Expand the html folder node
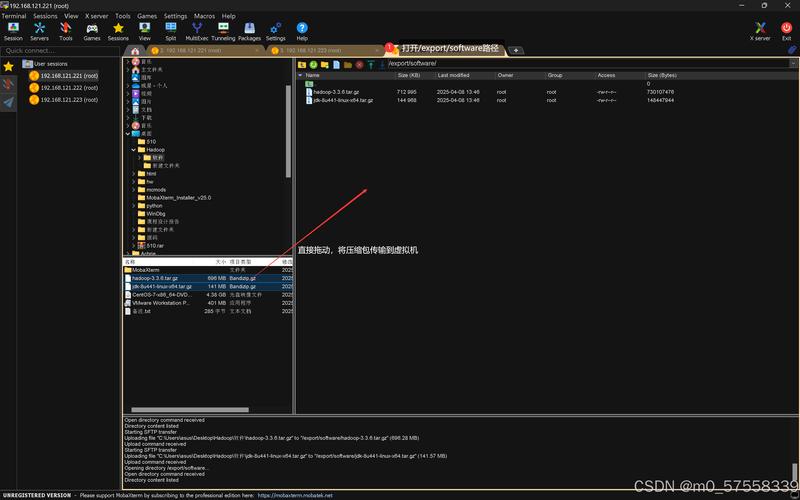The width and height of the screenshot is (800, 500). click(134, 173)
